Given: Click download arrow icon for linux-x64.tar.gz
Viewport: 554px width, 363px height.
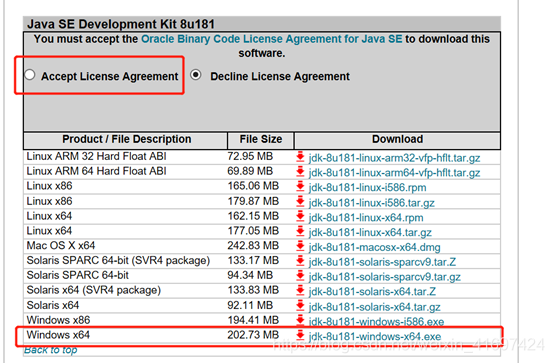Looking at the screenshot, I should click(300, 231).
